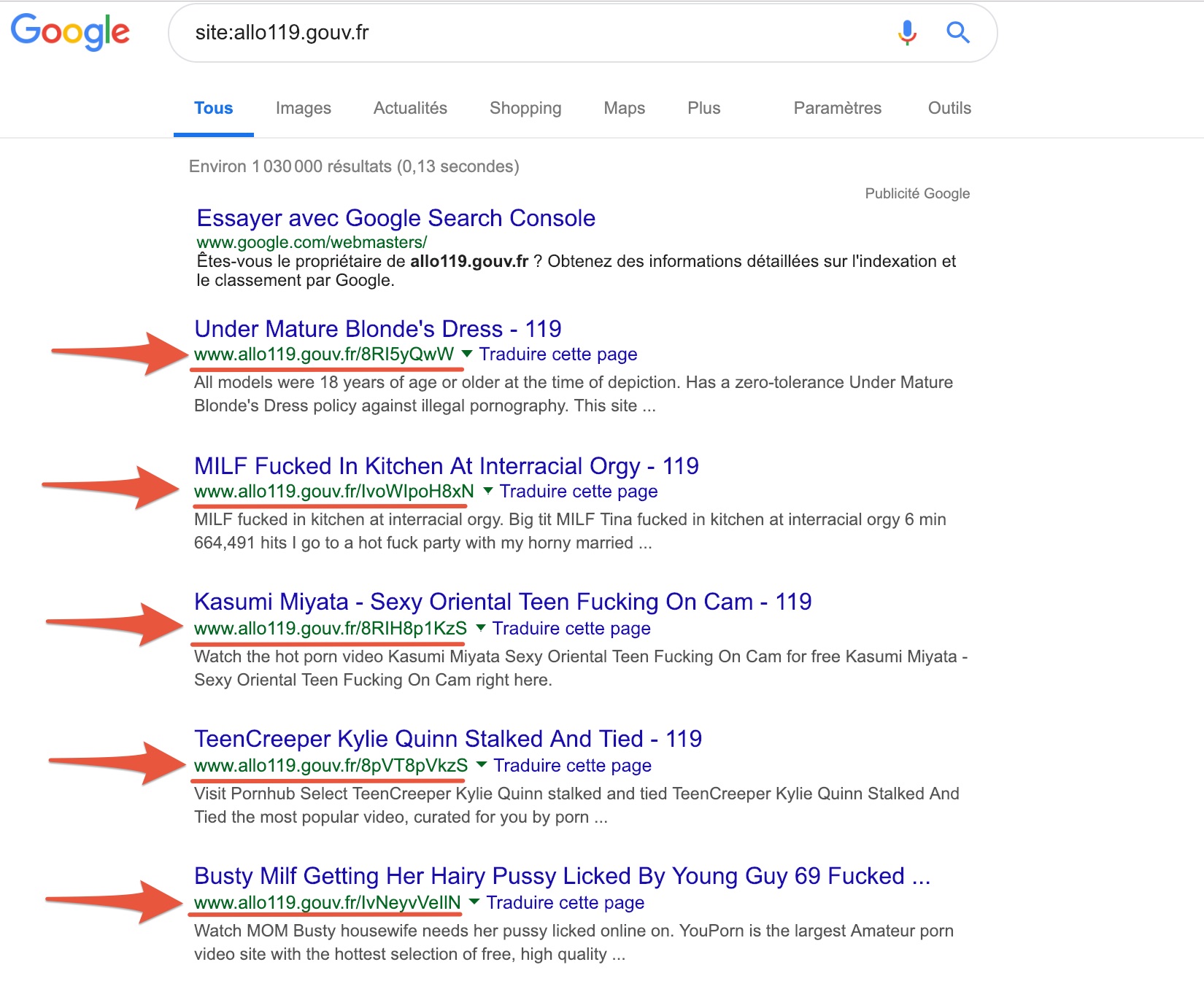
Task: Expand dropdown arrow next to IvoWIpoH8xN URL
Action: pos(488,491)
